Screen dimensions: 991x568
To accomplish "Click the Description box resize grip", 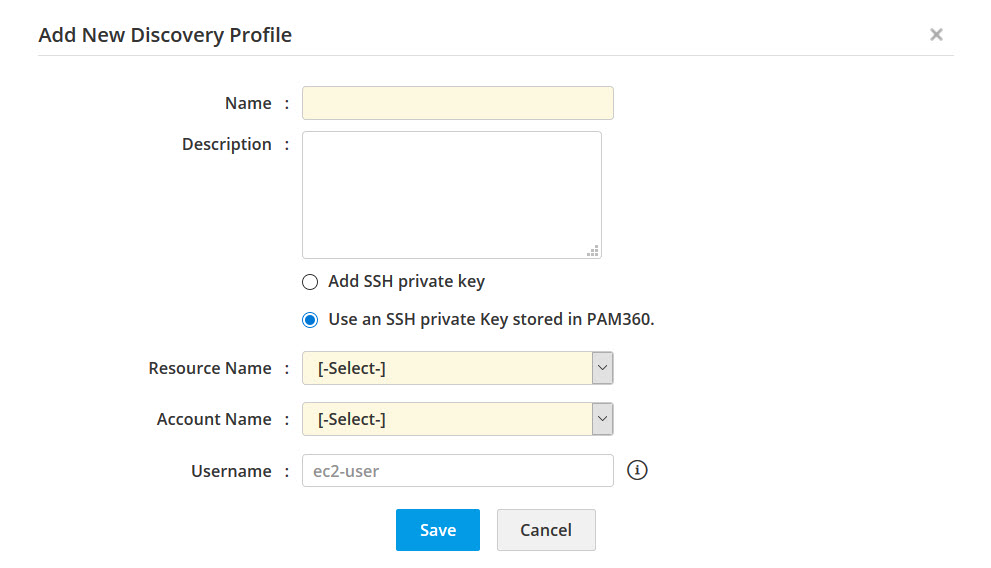I will coord(593,251).
